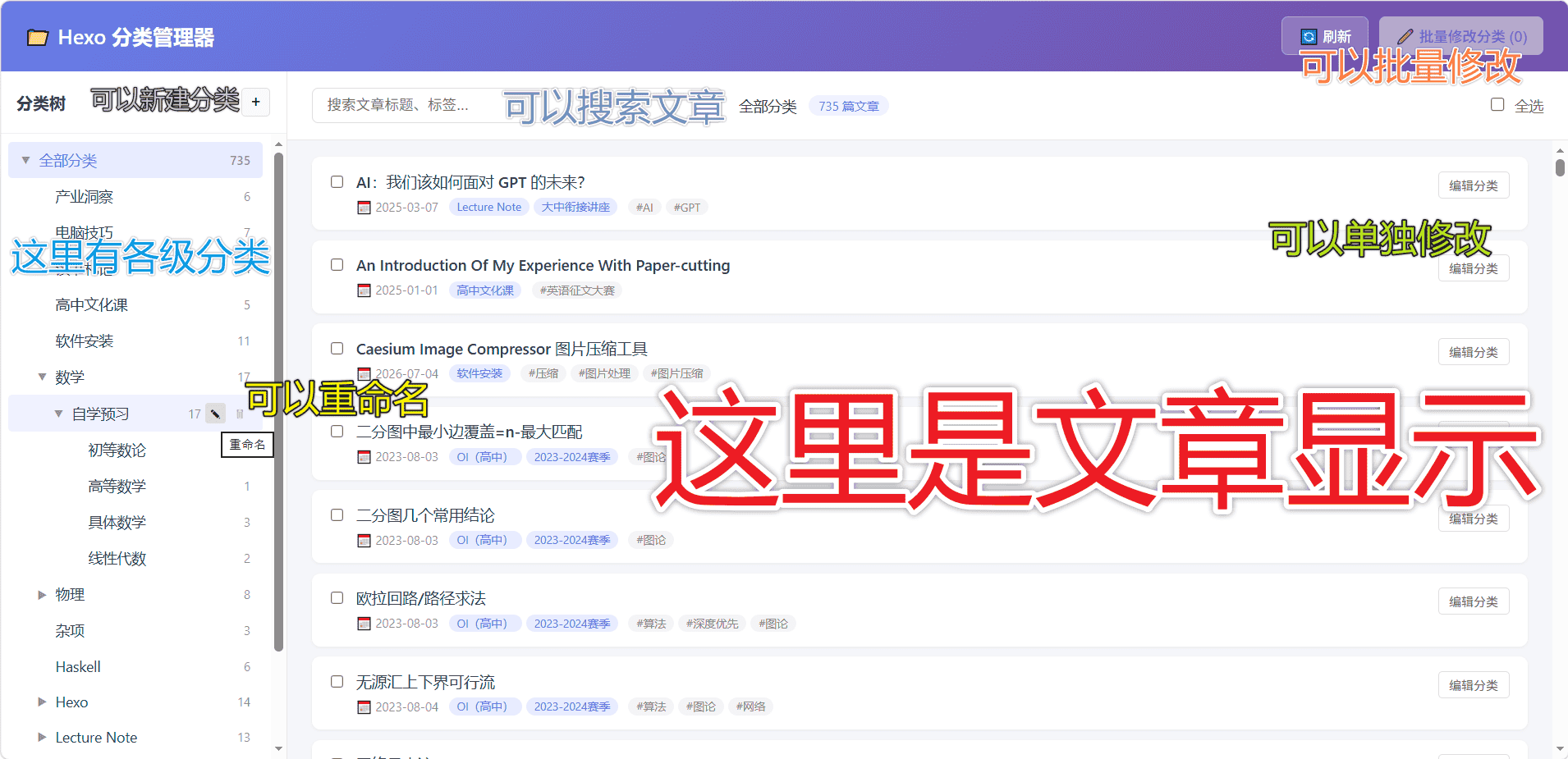Click 编辑分类 for 欧拉回路/路径求法

(x=1473, y=601)
